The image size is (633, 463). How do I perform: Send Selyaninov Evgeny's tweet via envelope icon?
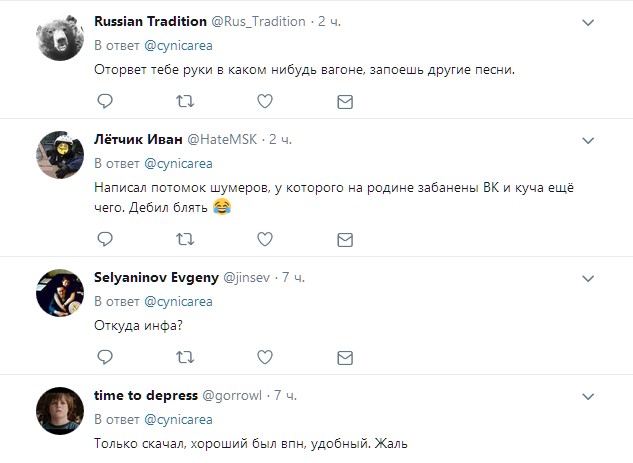click(x=345, y=356)
